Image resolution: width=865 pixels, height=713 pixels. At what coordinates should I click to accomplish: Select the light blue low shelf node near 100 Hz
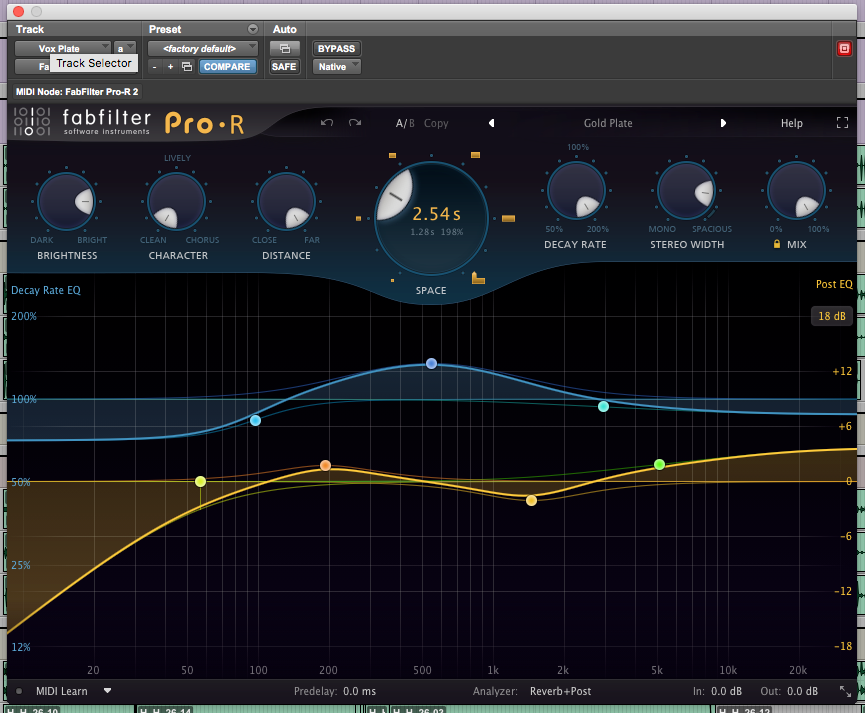point(255,421)
